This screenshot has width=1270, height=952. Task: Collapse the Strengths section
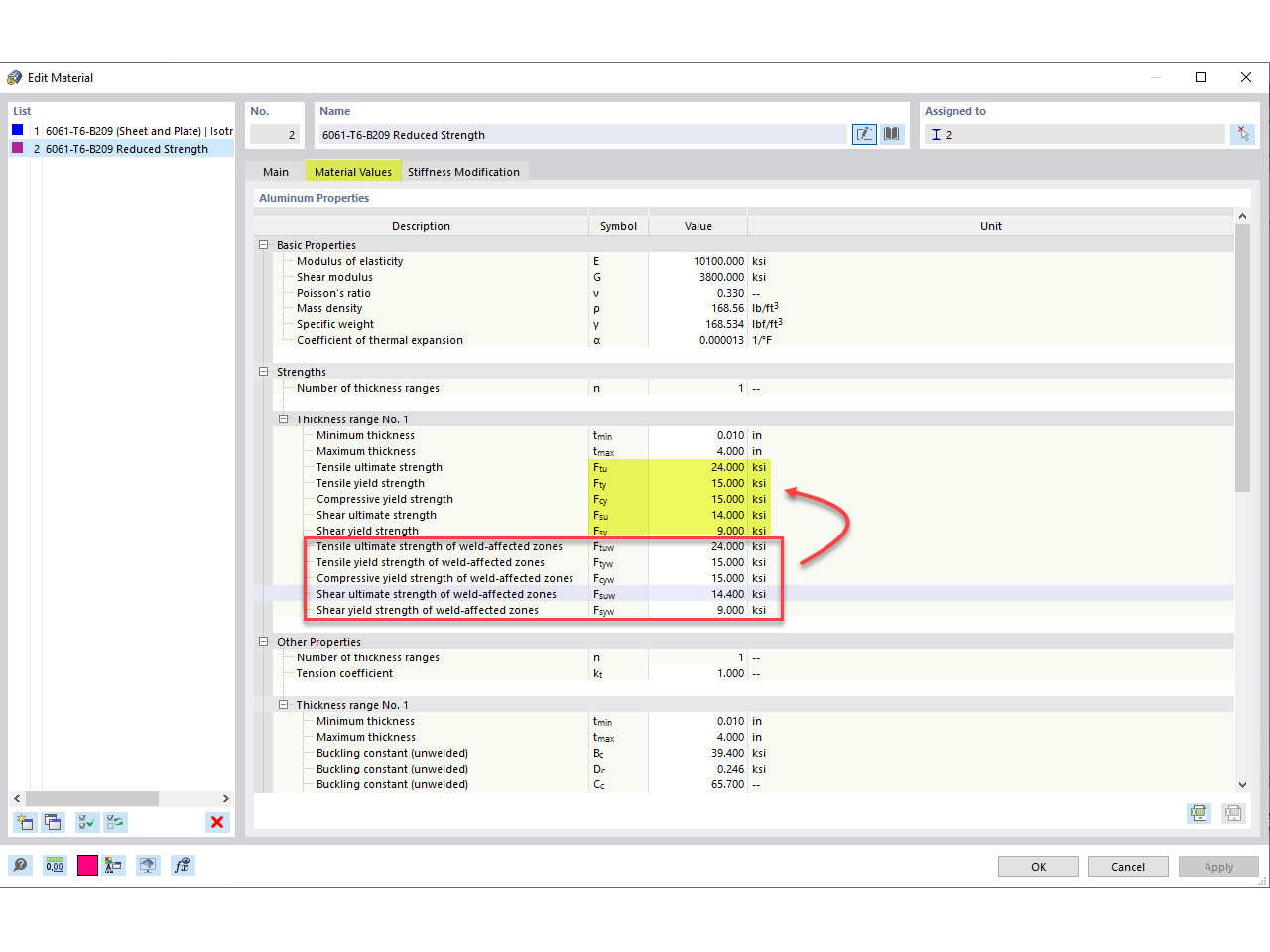coord(264,372)
